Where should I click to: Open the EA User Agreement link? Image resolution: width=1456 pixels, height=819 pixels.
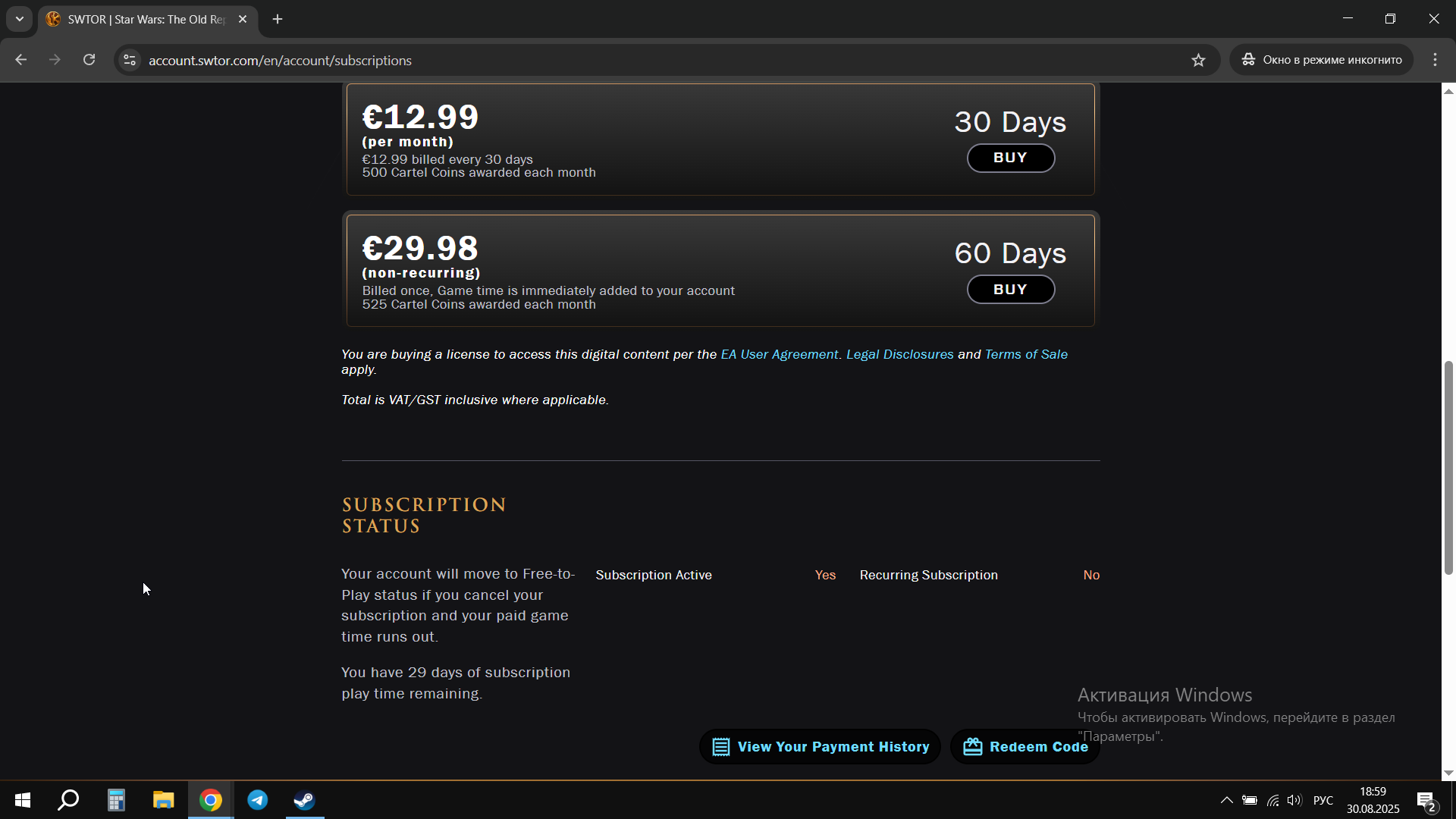click(779, 354)
